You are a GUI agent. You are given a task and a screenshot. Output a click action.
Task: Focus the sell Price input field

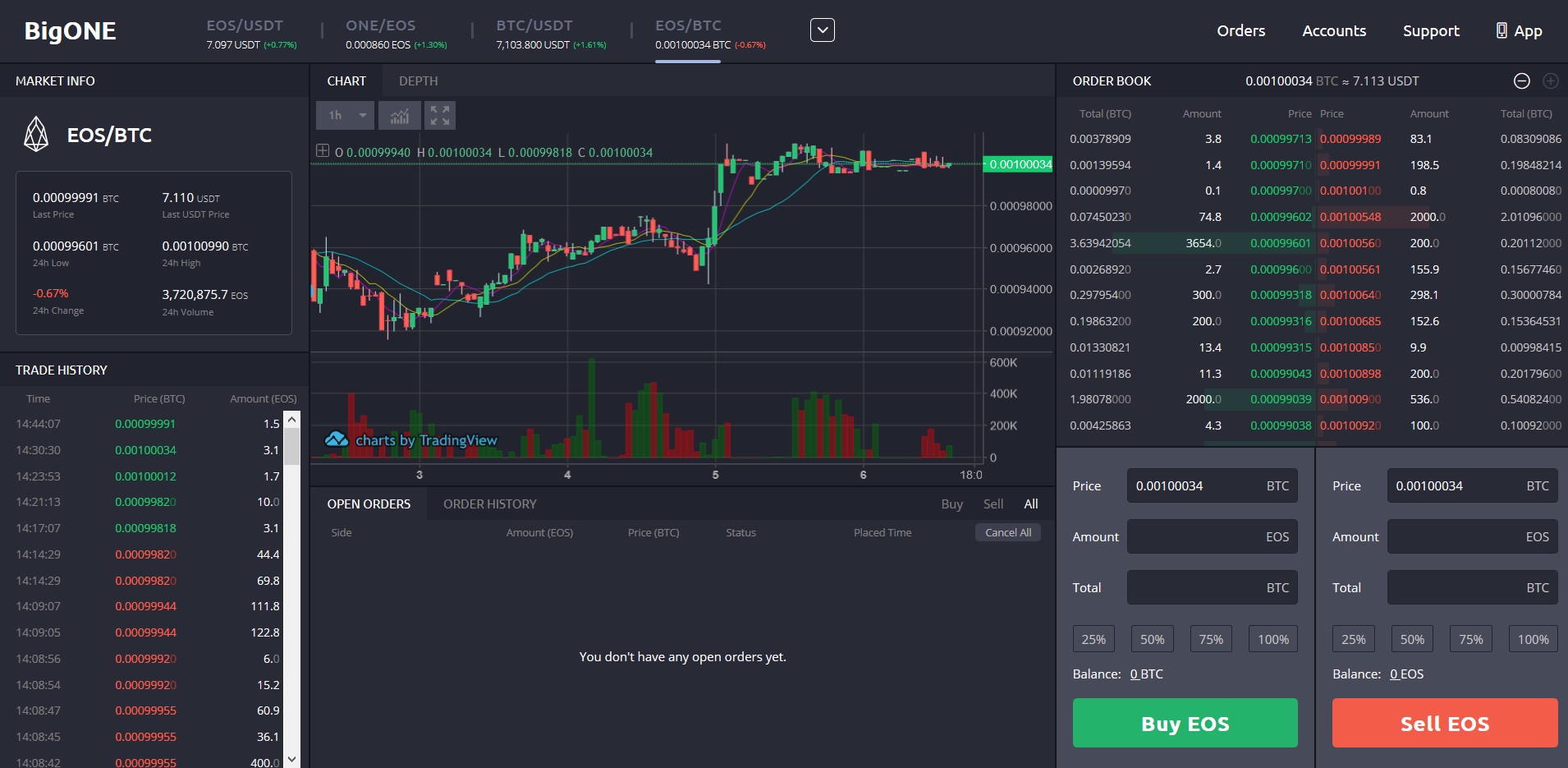coord(1472,485)
